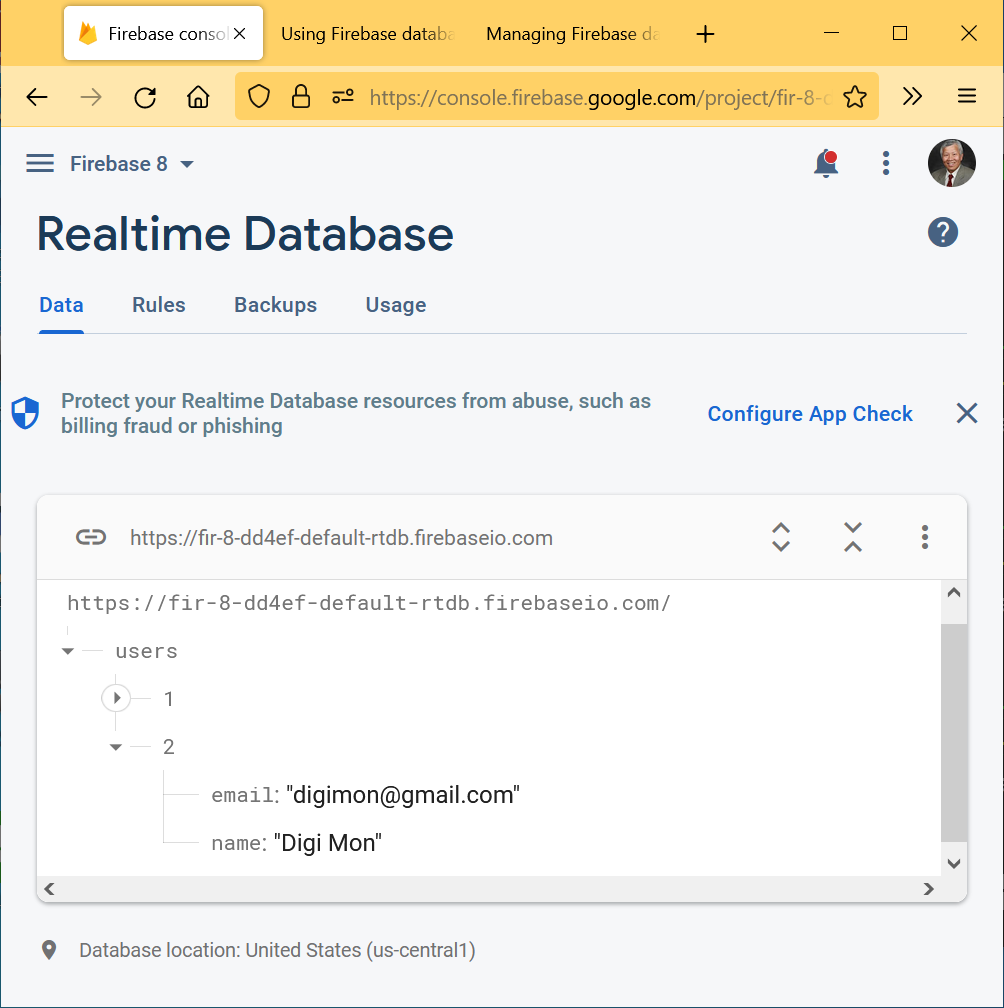Open the Usage tab
The height and width of the screenshot is (1008, 1004).
396,305
